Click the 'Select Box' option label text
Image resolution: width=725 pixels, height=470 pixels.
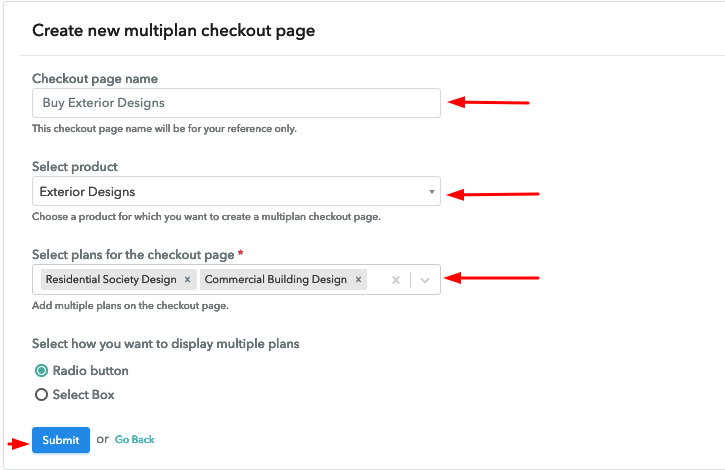coord(84,395)
